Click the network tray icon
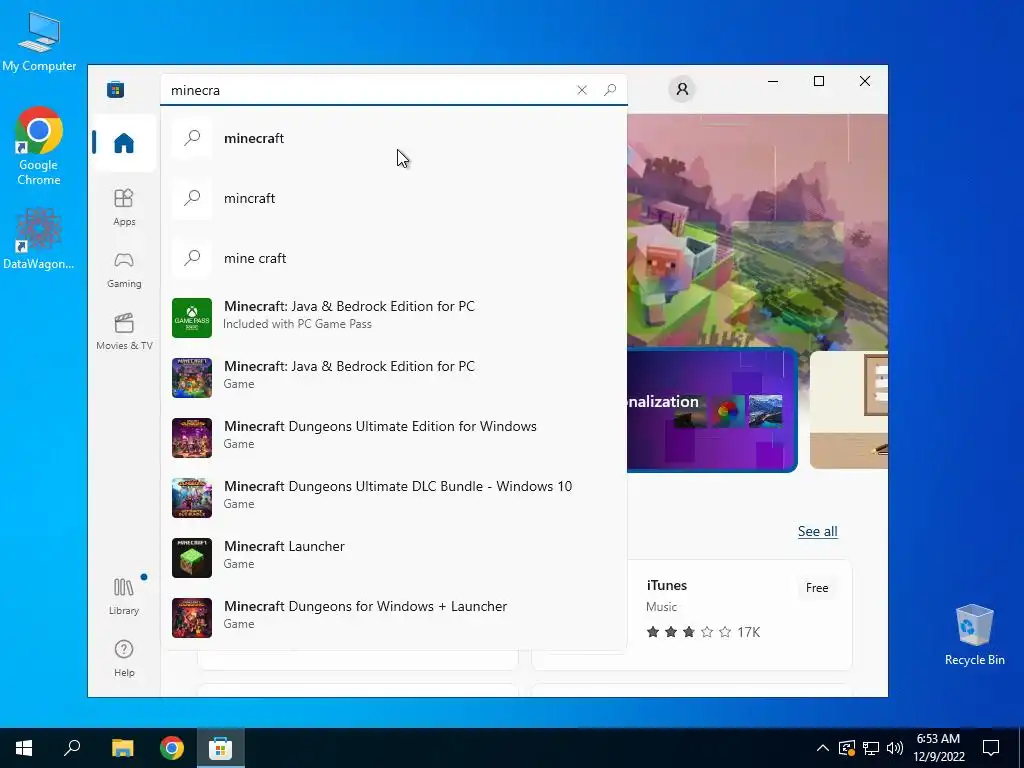 (871, 748)
